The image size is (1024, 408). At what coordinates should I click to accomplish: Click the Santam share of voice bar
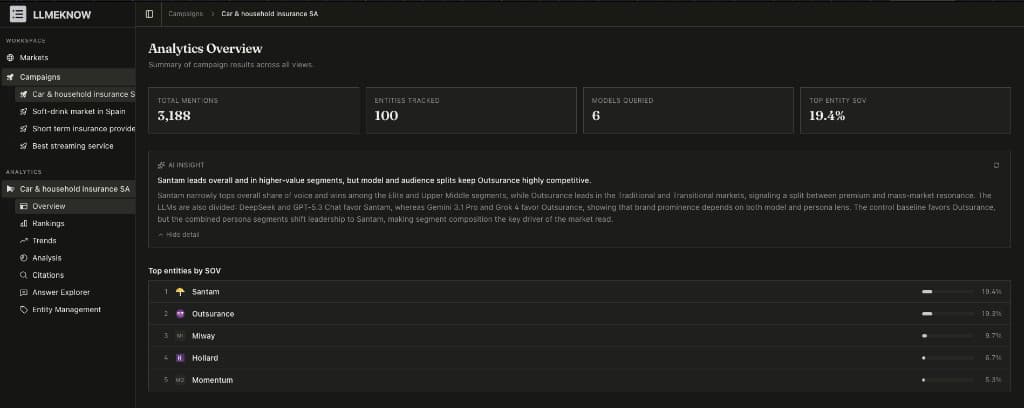pyautogui.click(x=947, y=292)
